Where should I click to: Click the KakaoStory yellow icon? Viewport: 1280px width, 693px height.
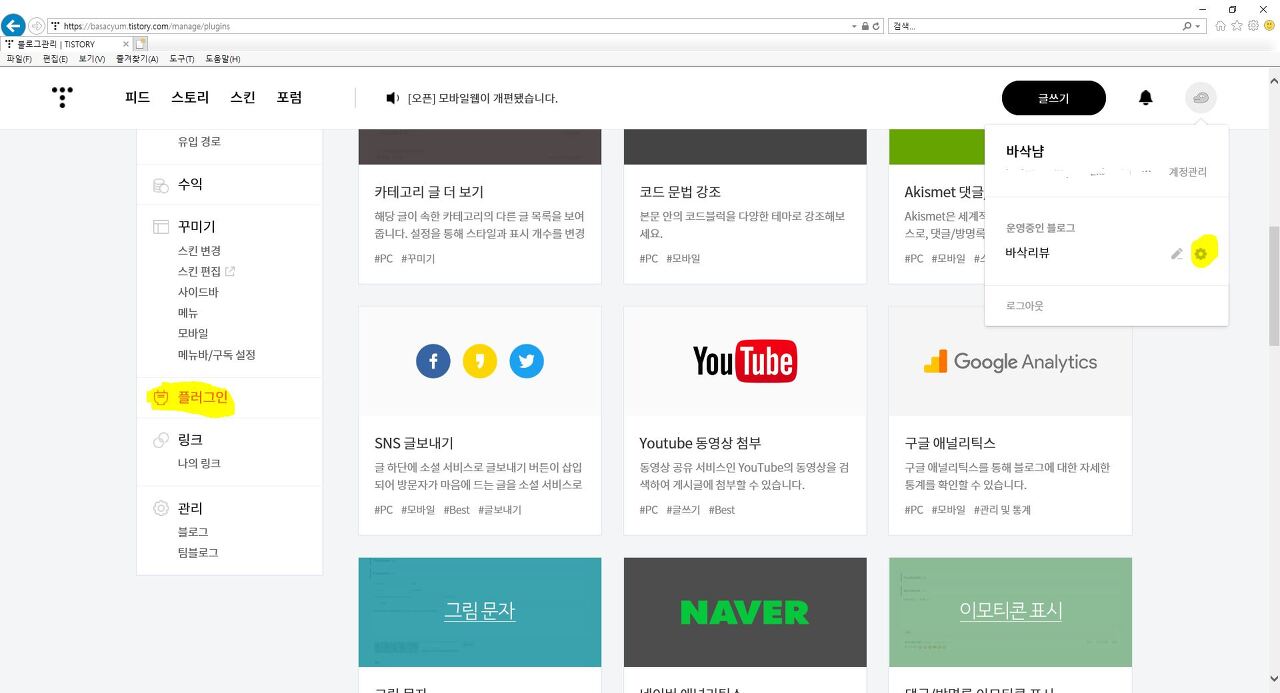[480, 361]
